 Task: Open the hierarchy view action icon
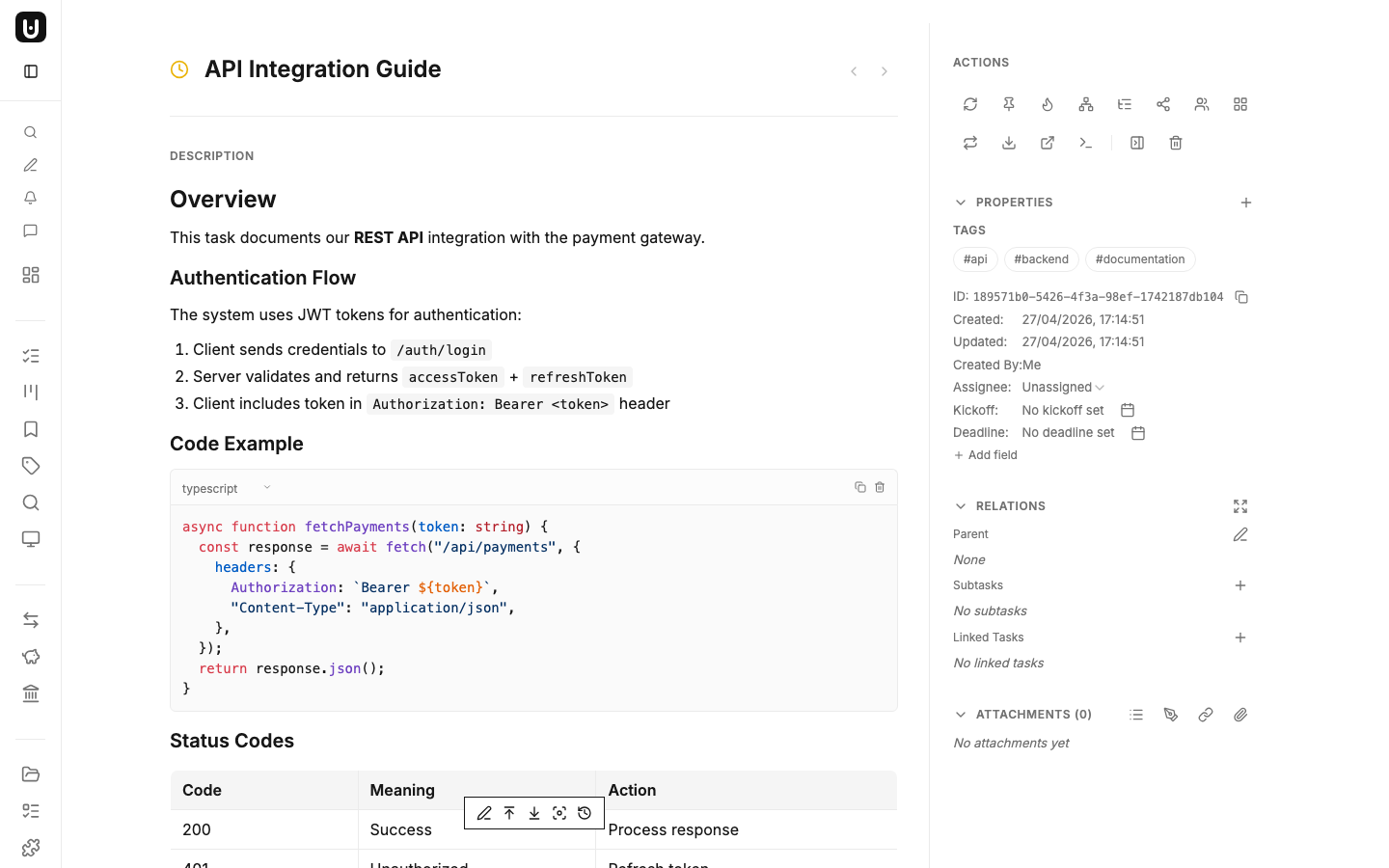coord(1086,104)
